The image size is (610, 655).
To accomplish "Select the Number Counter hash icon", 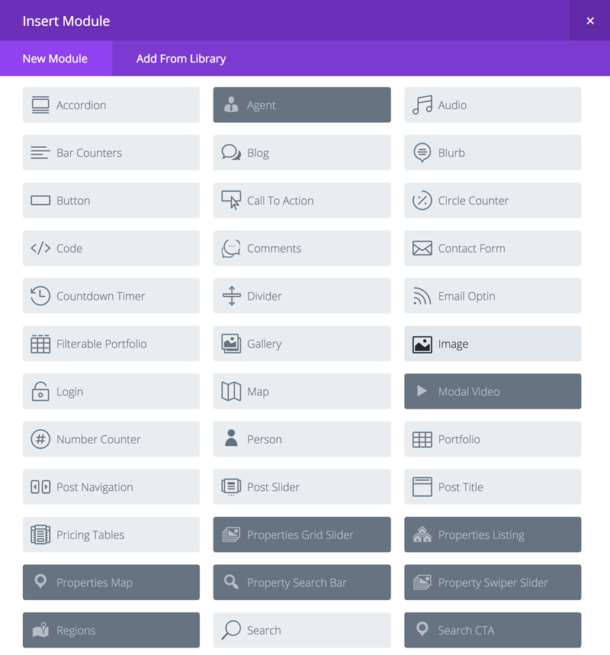I will pos(41,439).
